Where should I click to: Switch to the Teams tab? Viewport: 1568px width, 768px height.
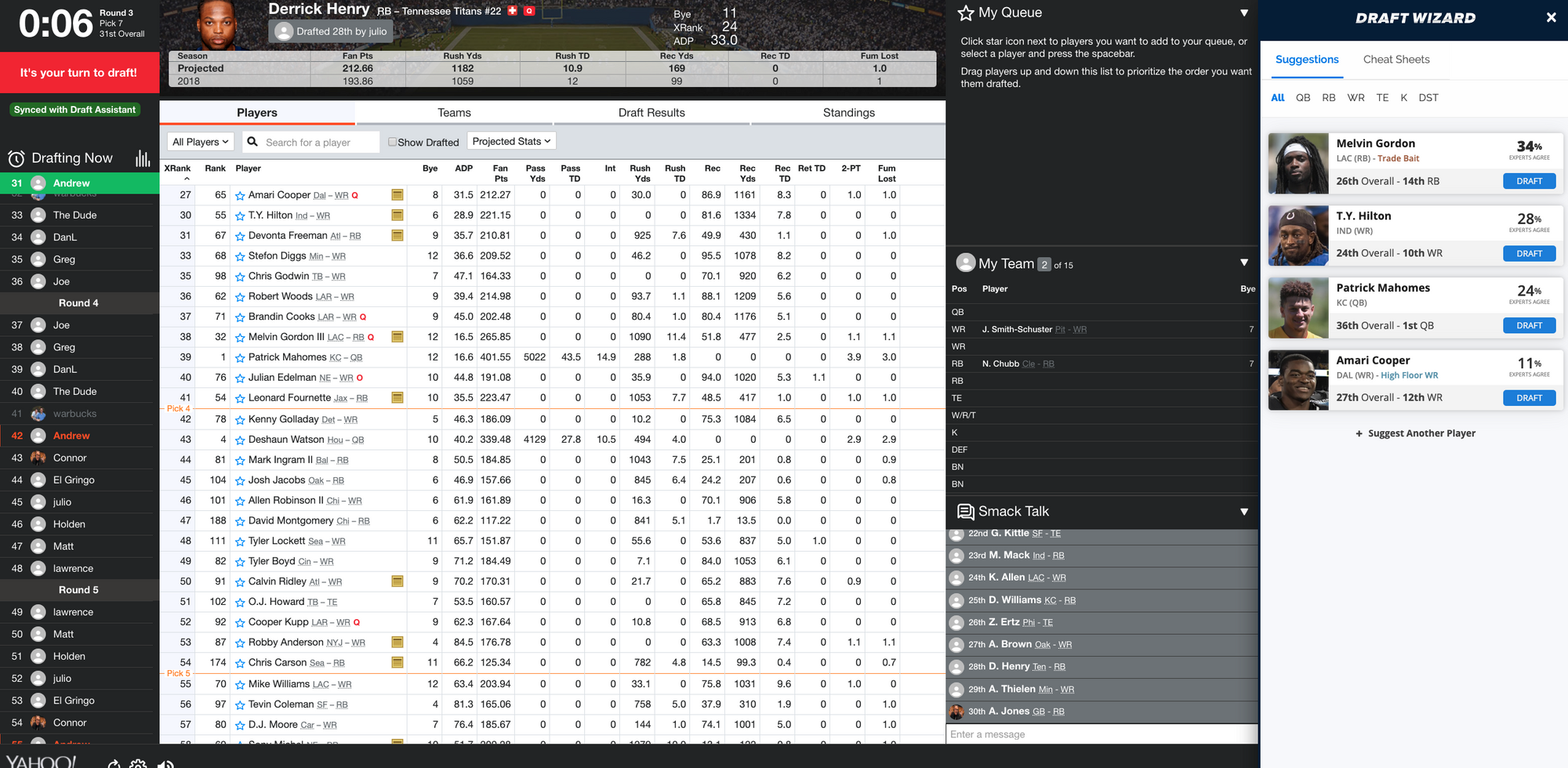pos(455,113)
